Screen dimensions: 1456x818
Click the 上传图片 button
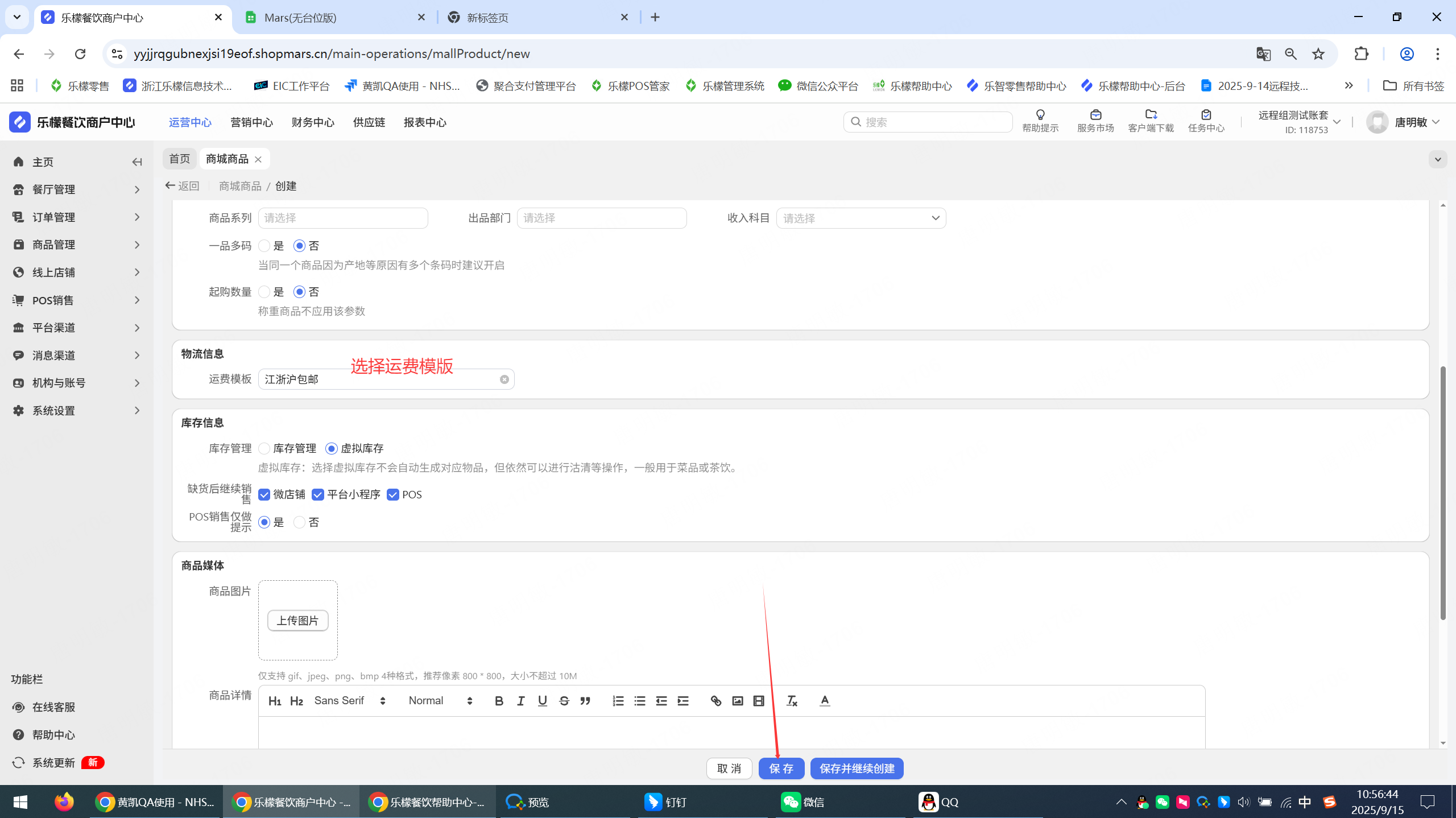coord(298,621)
